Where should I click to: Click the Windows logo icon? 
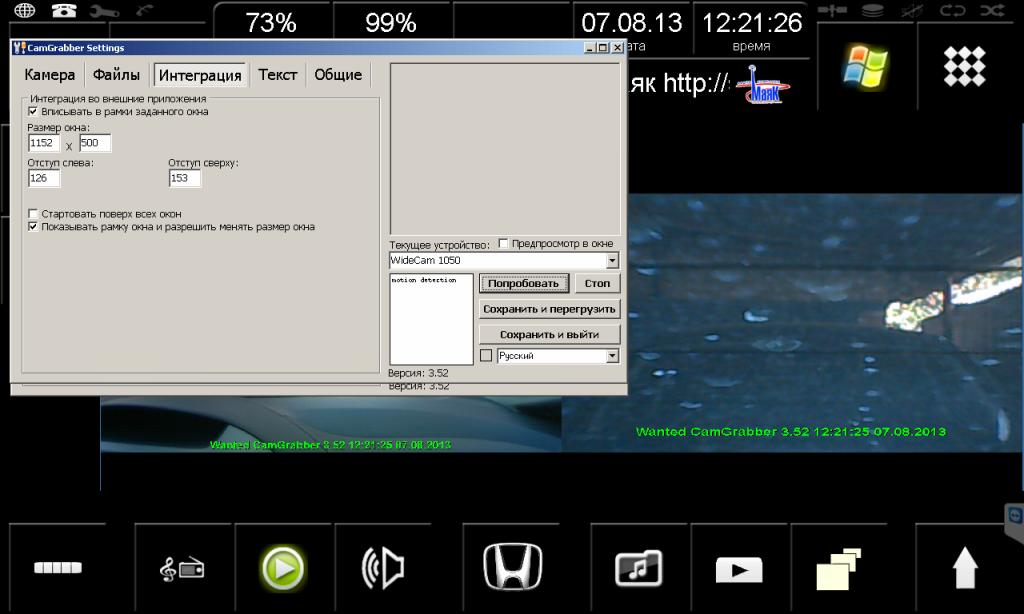tap(865, 66)
